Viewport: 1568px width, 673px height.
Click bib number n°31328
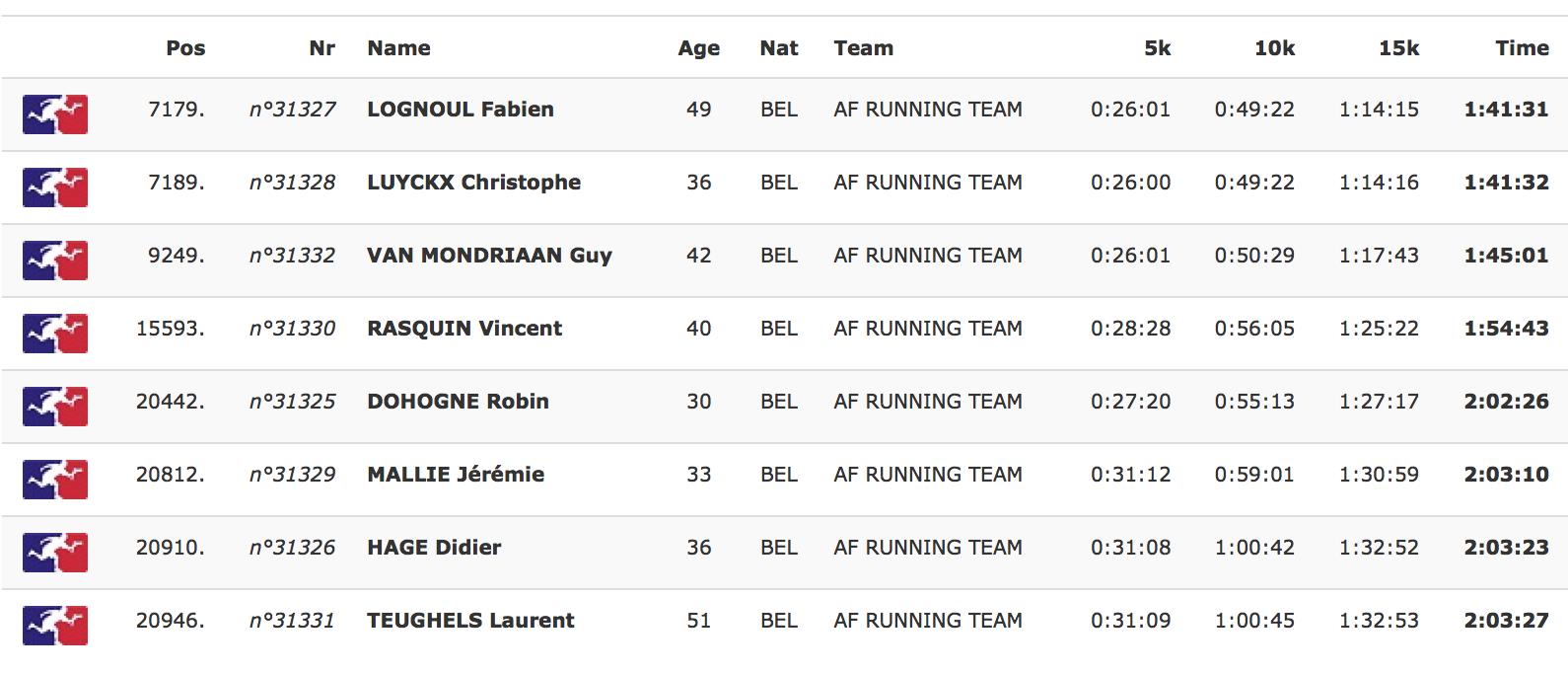pyautogui.click(x=292, y=183)
